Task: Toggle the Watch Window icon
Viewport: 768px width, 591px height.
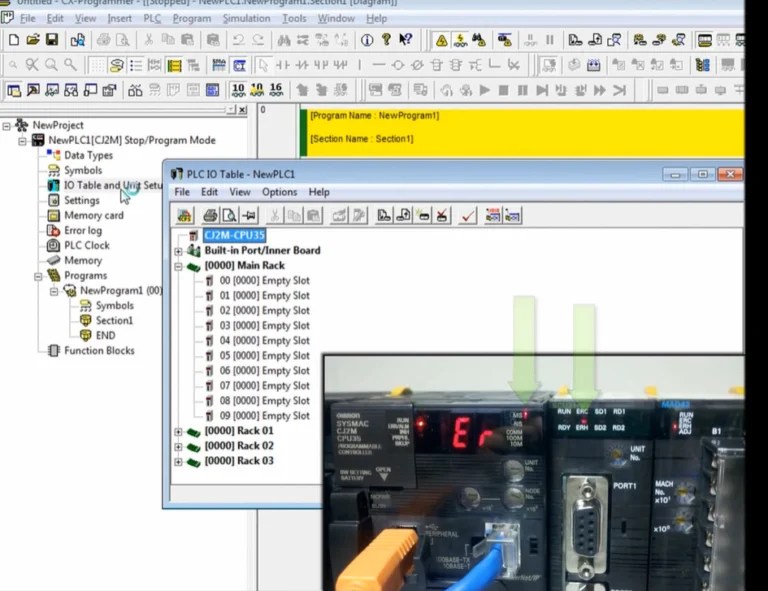Action: coord(52,90)
